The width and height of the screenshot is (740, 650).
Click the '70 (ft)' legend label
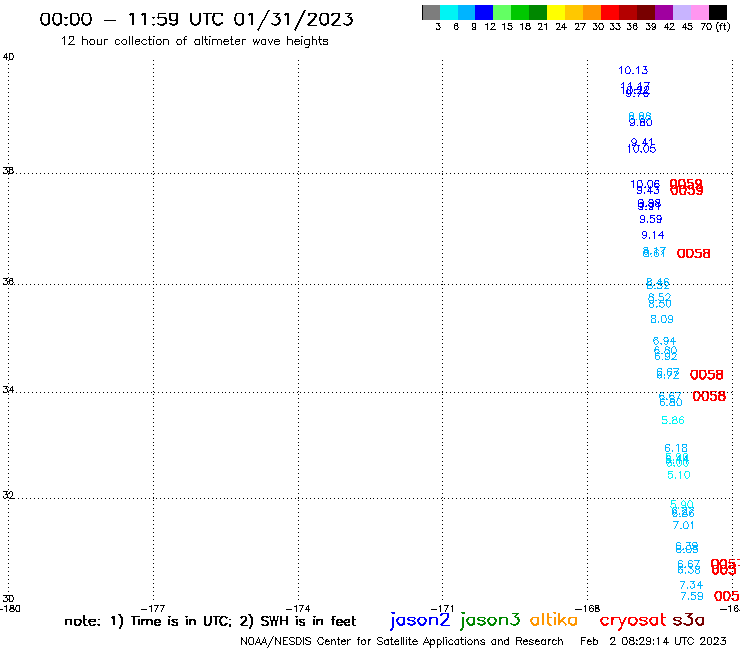715,26
